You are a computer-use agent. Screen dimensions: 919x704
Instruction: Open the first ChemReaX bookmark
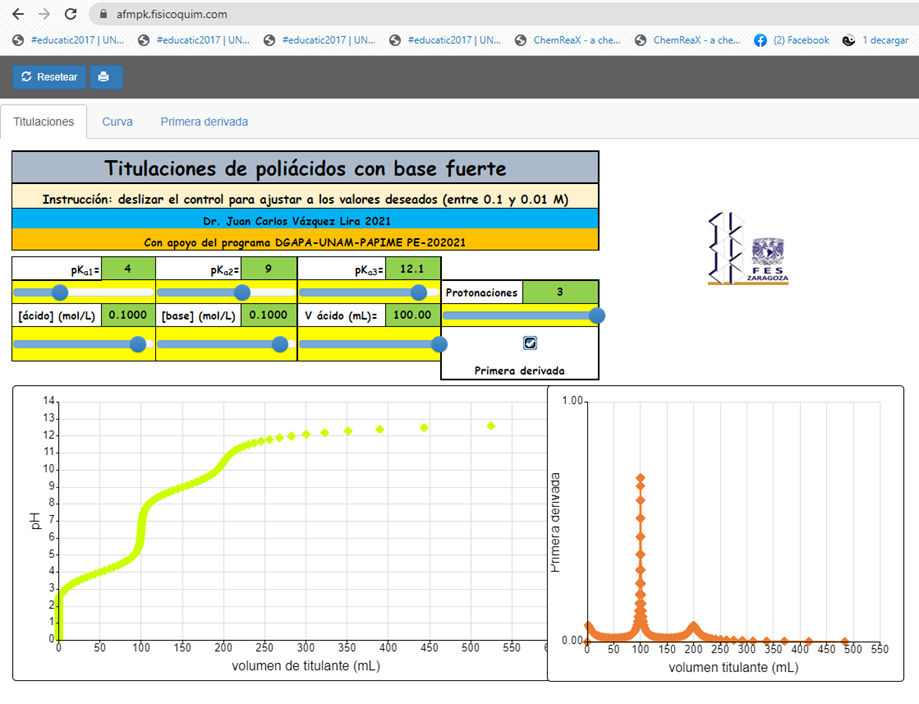pyautogui.click(x=572, y=40)
